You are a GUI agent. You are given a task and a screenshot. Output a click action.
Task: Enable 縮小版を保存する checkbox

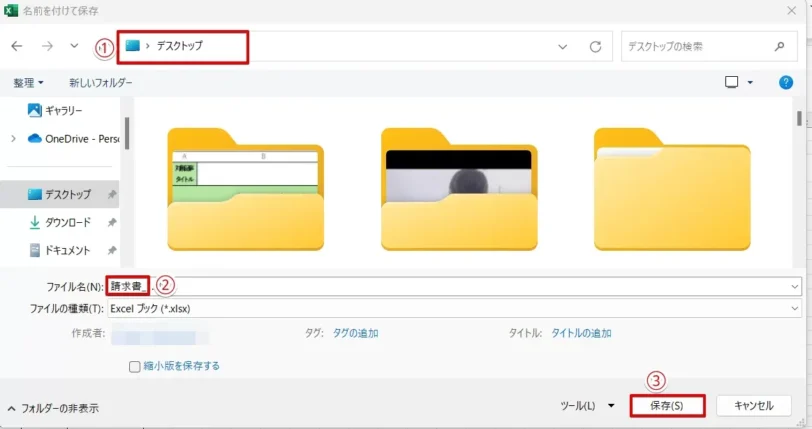point(135,366)
